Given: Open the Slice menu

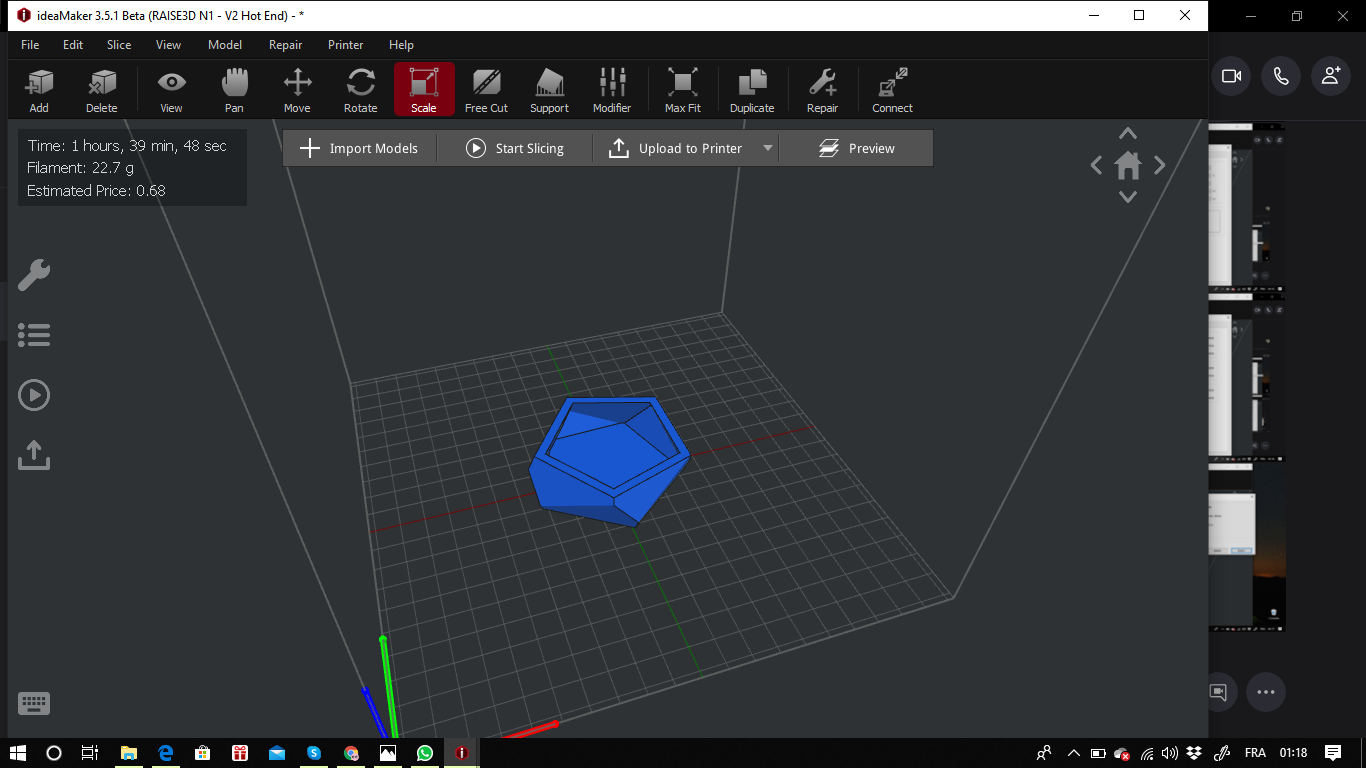Looking at the screenshot, I should click(x=119, y=45).
